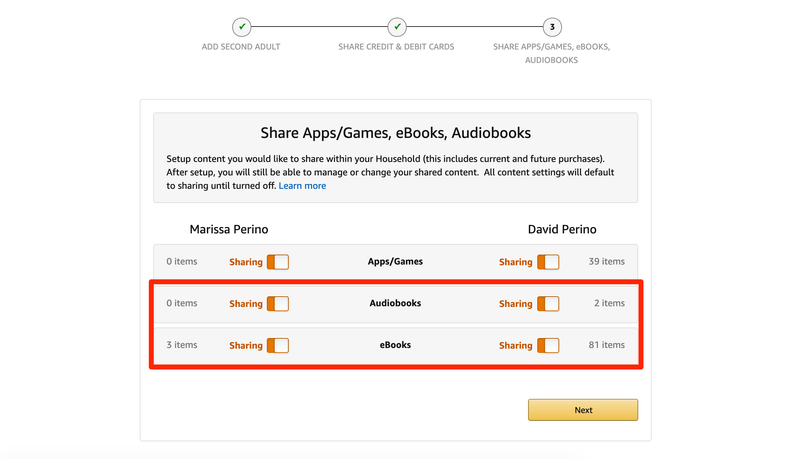Click the eBooks row label
The width and height of the screenshot is (790, 459).
coord(395,345)
